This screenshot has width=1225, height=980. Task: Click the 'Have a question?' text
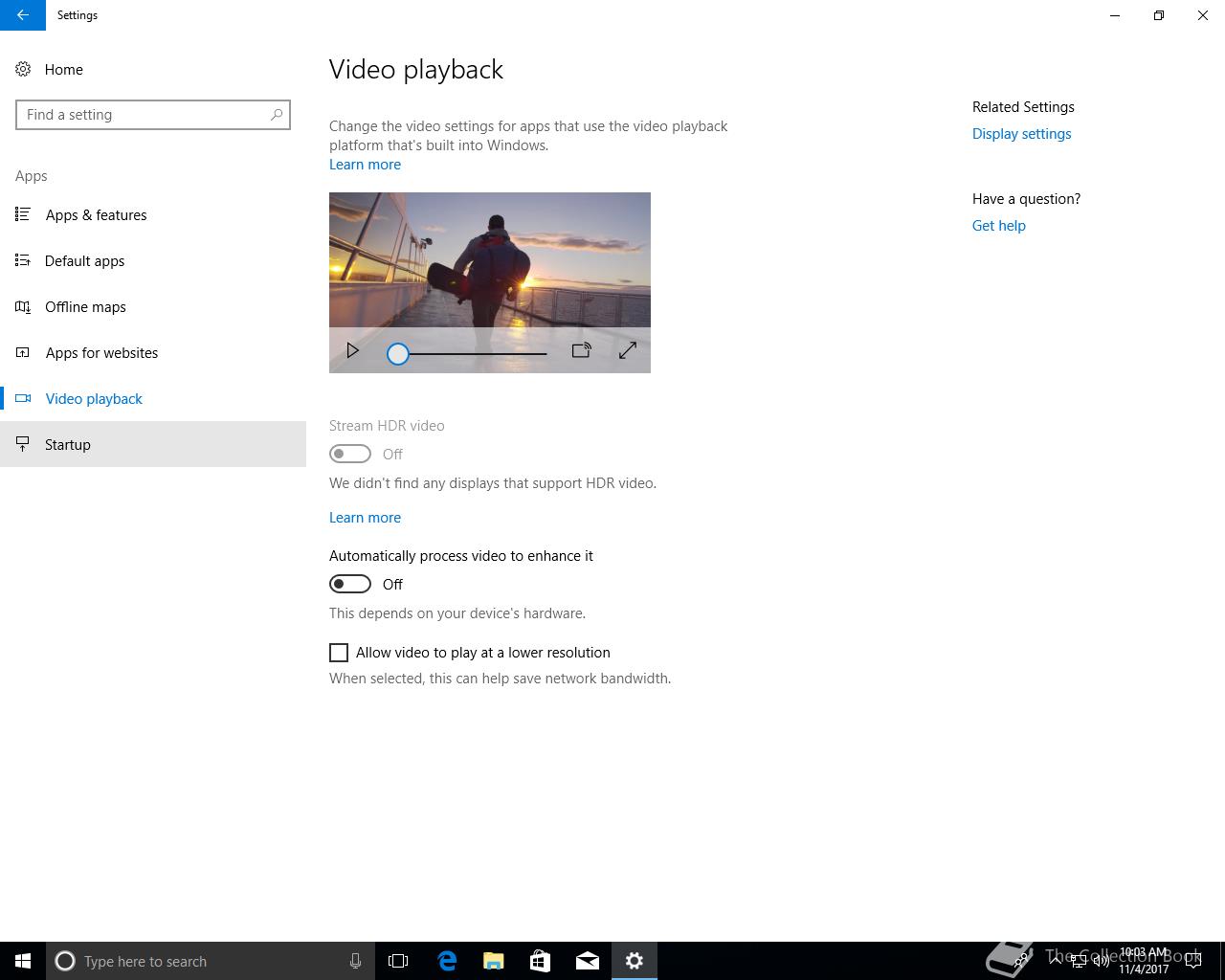pyautogui.click(x=1026, y=199)
